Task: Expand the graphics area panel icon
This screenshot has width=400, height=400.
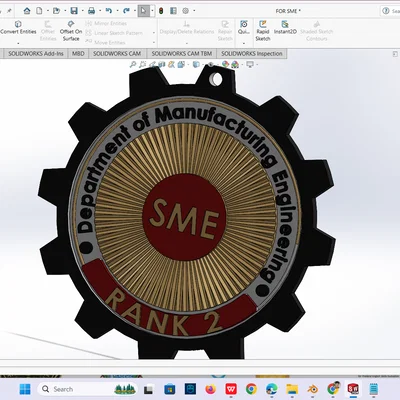Action: tap(395, 54)
